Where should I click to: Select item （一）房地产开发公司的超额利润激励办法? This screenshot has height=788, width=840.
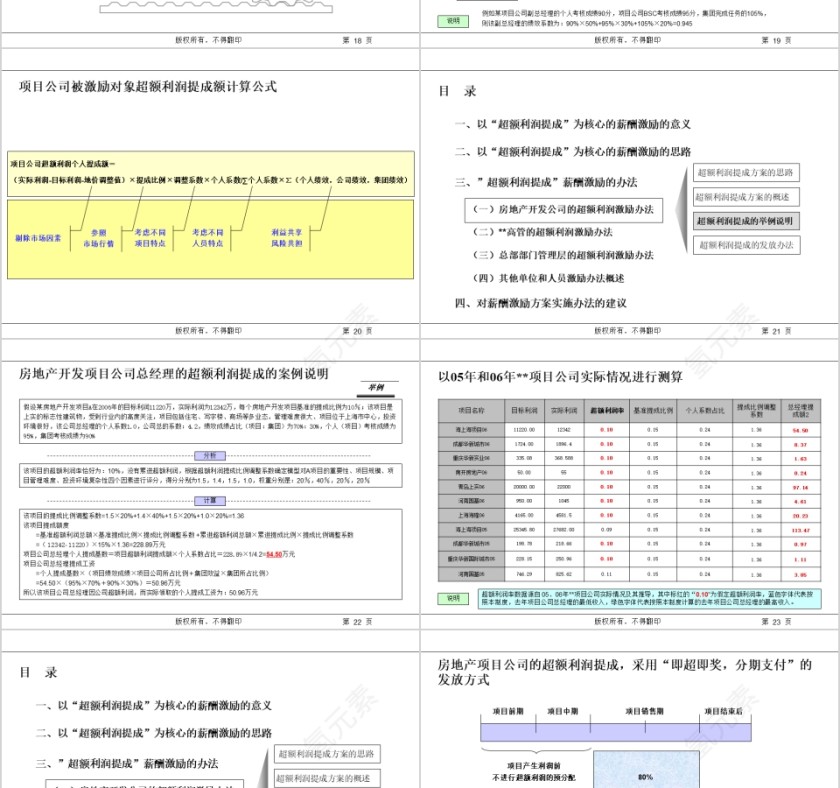pyautogui.click(x=562, y=209)
